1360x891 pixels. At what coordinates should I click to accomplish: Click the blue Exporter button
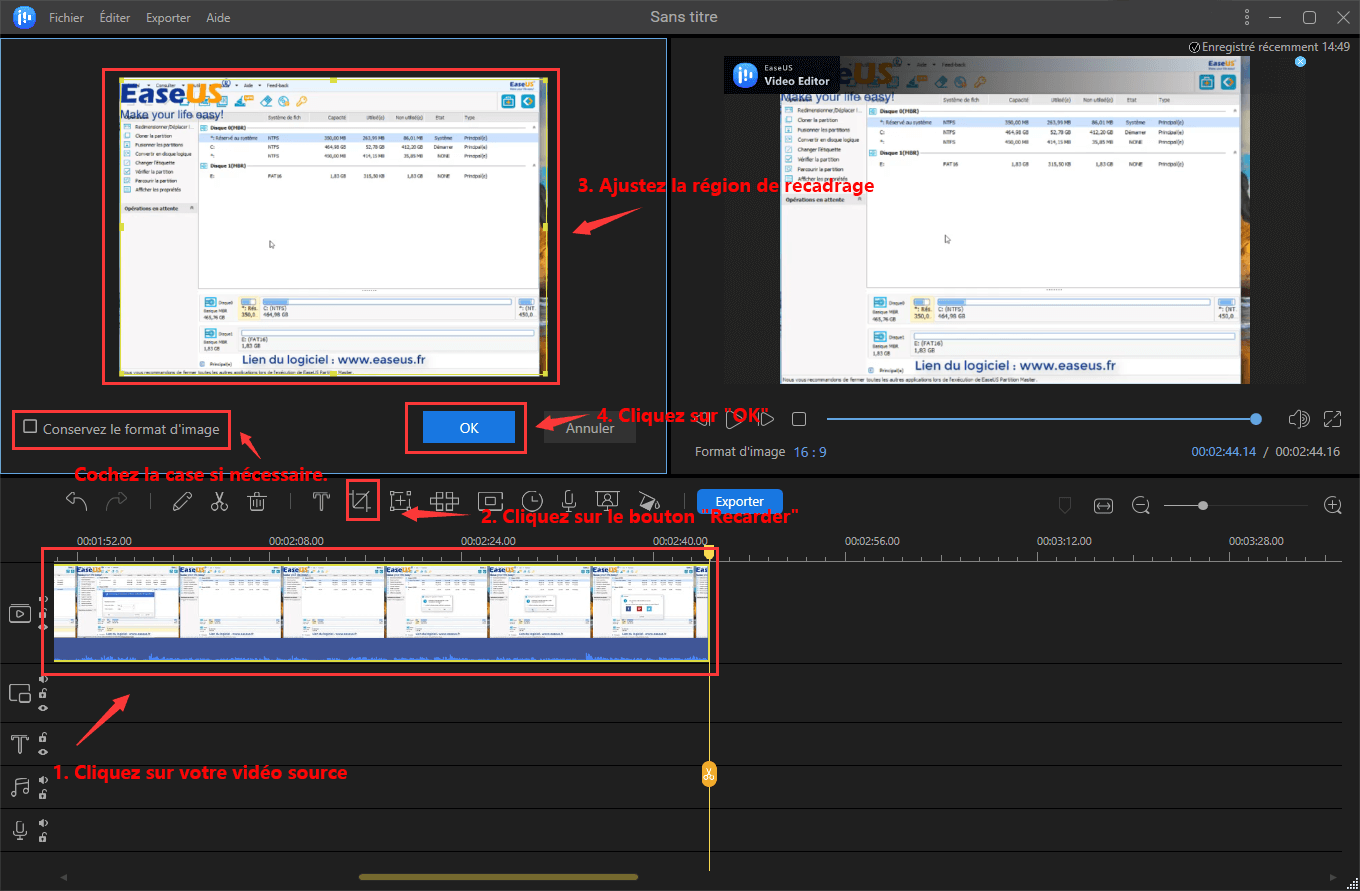(x=739, y=502)
